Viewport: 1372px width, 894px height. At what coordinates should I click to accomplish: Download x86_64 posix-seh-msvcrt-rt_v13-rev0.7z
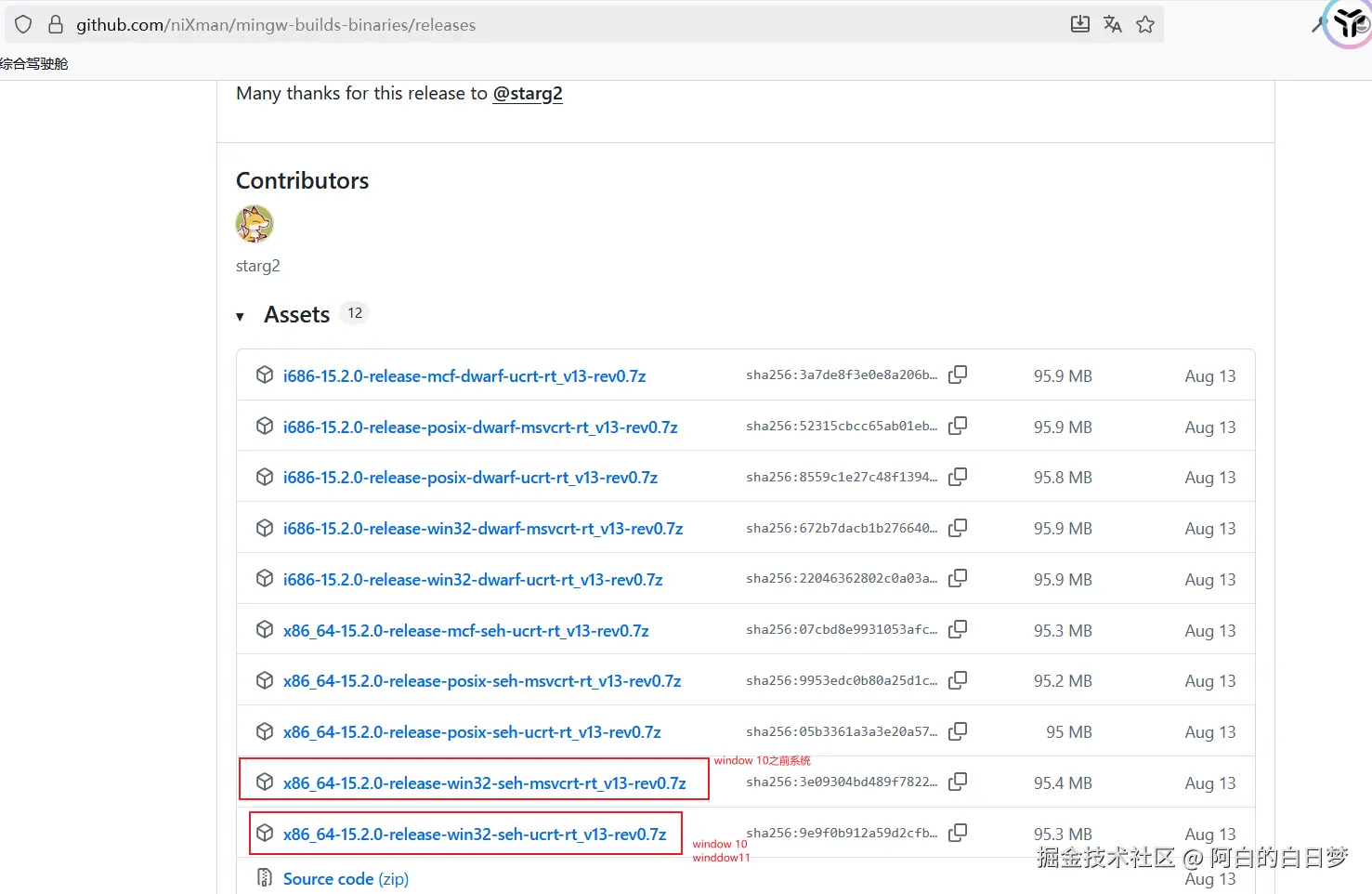(481, 681)
